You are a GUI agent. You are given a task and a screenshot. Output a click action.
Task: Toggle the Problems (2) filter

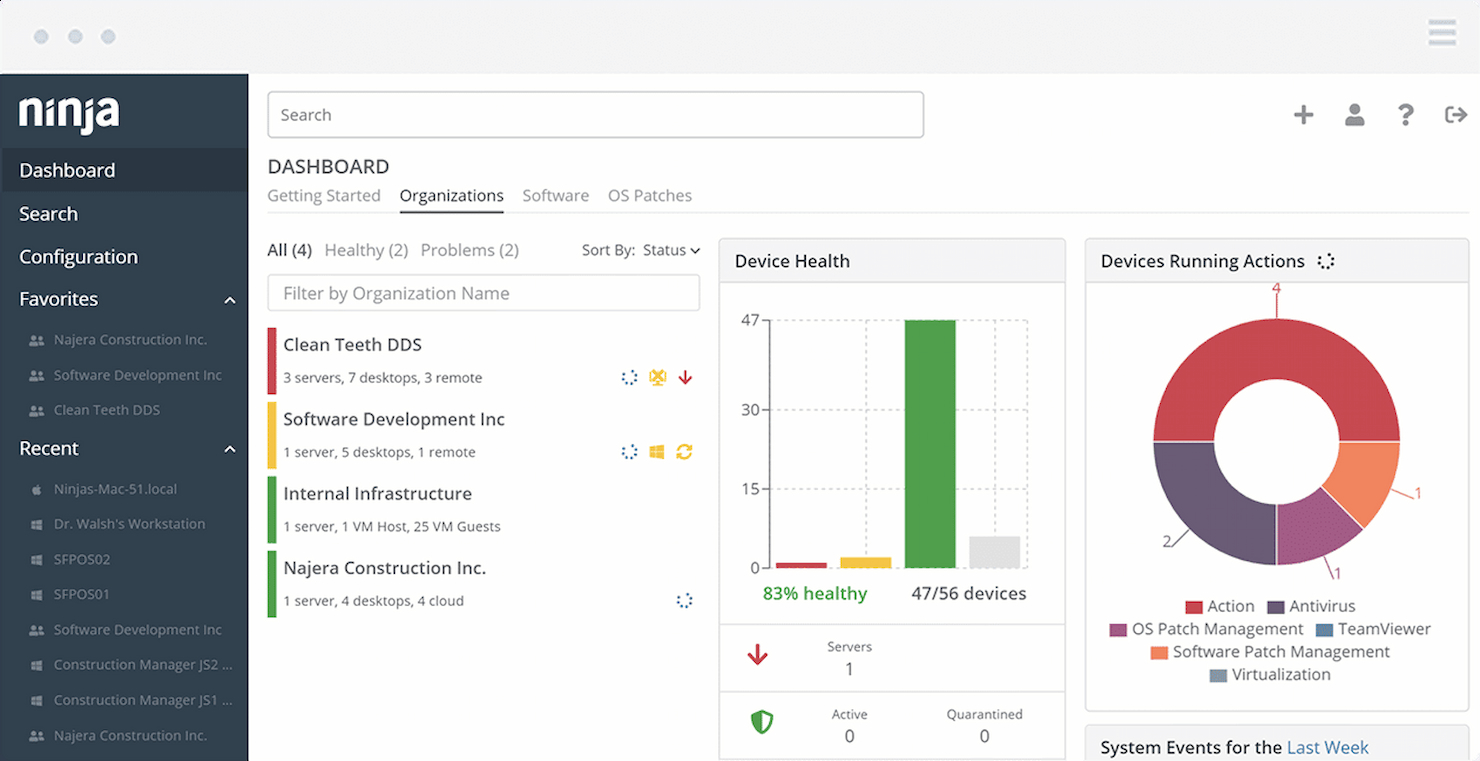(x=470, y=250)
